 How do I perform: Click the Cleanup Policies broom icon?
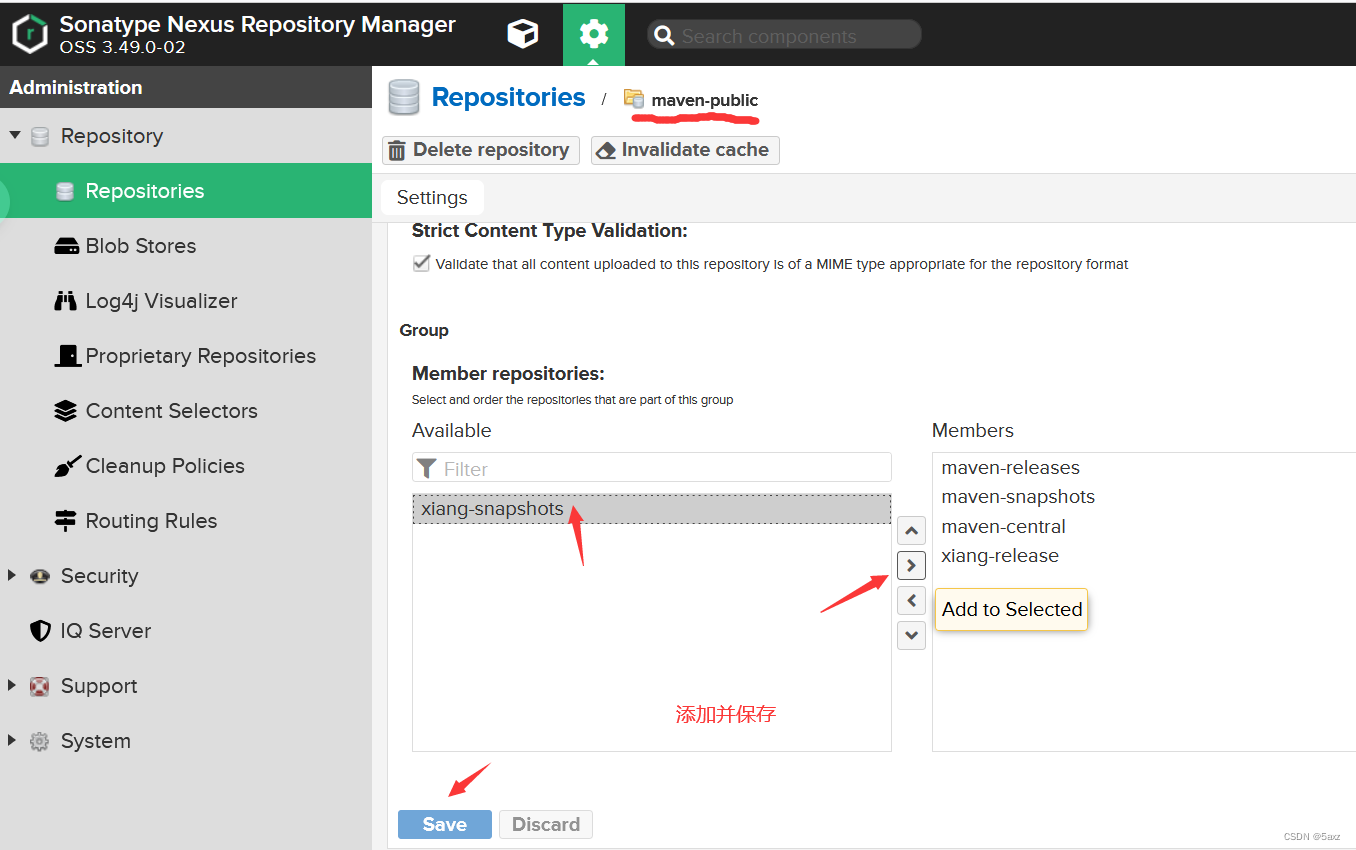click(x=67, y=466)
